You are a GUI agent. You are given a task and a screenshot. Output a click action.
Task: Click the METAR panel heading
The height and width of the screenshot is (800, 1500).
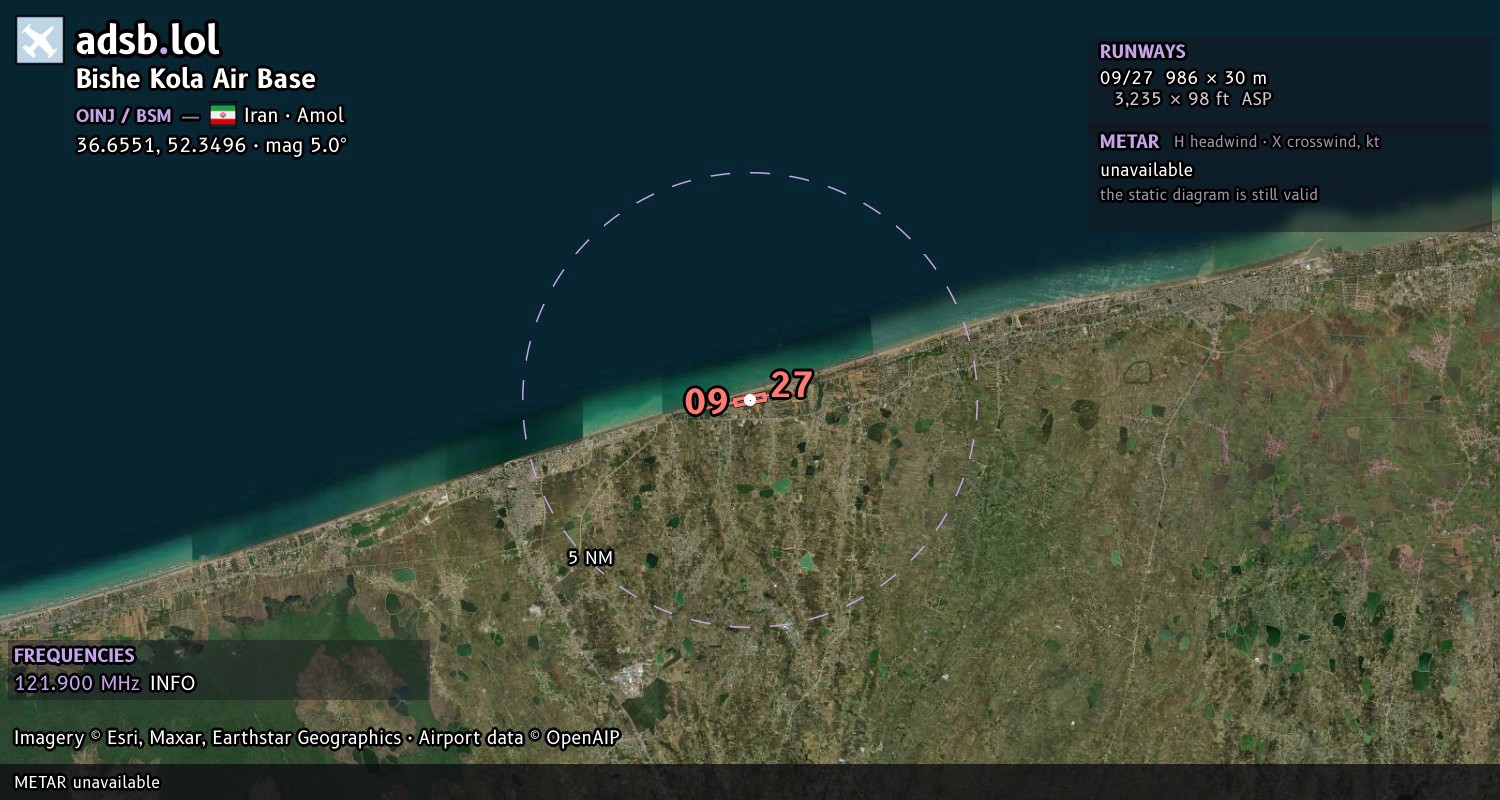pyautogui.click(x=1130, y=142)
